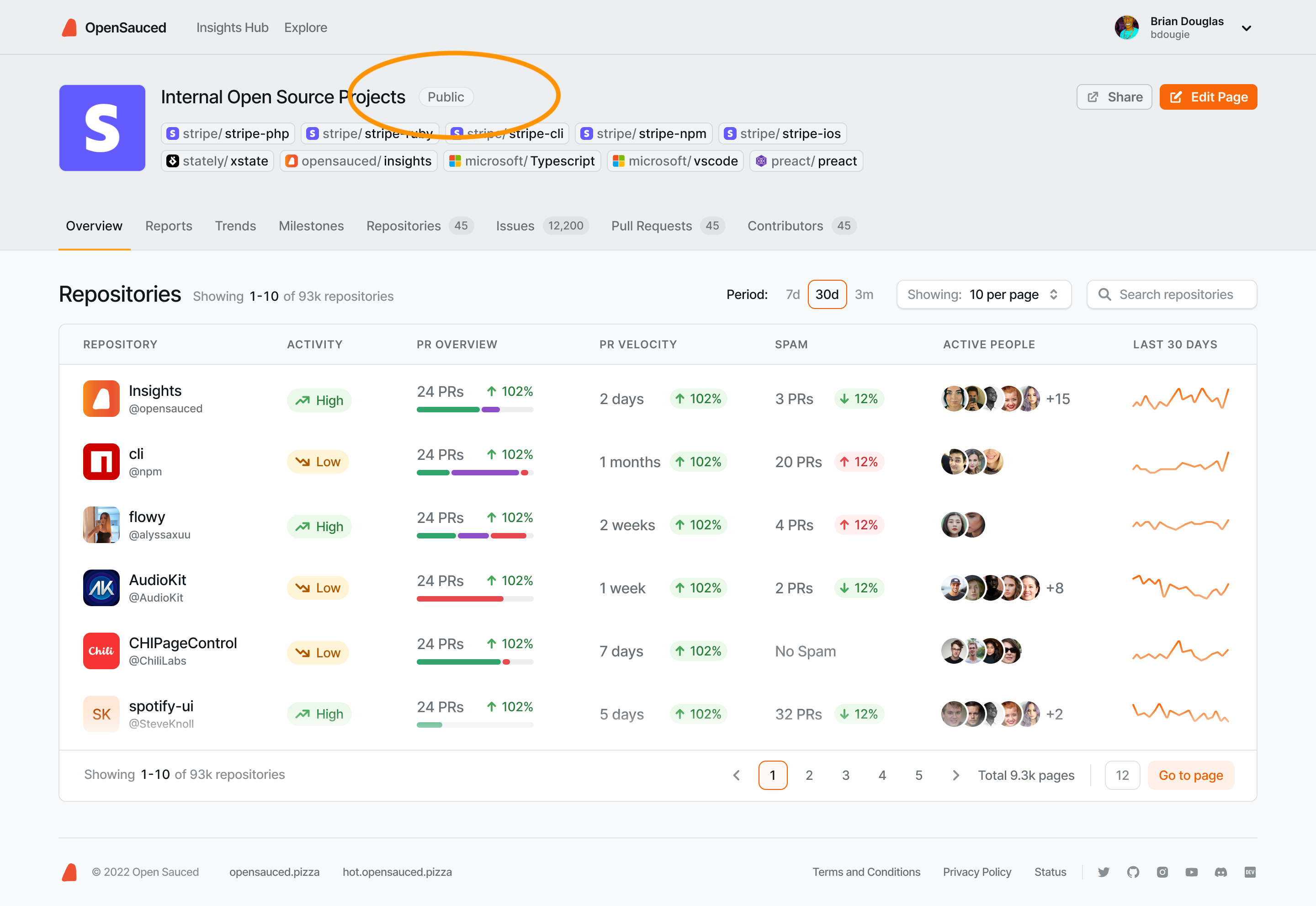The image size is (1316, 906).
Task: Select the opensauced Insights repository avatar
Action: [x=101, y=399]
